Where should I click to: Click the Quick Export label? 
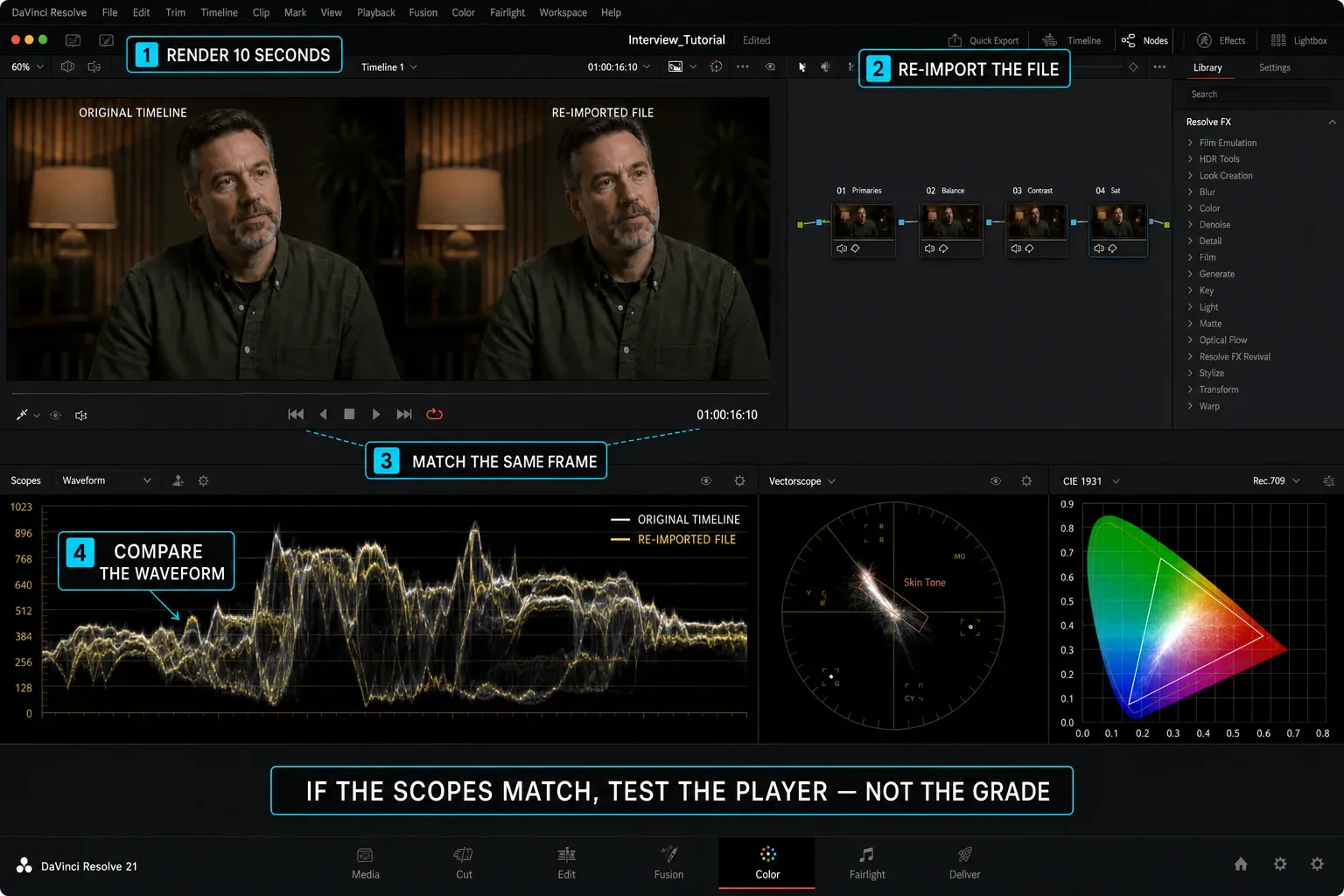[x=994, y=40]
